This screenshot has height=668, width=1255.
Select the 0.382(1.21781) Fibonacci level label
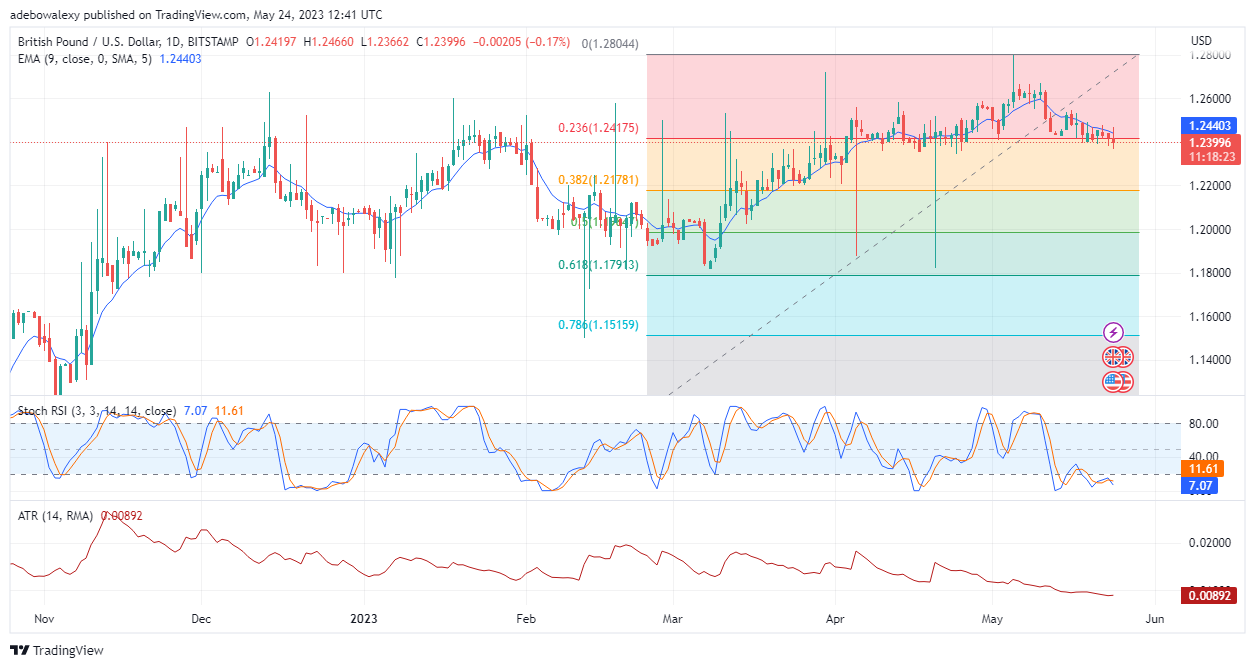597,180
